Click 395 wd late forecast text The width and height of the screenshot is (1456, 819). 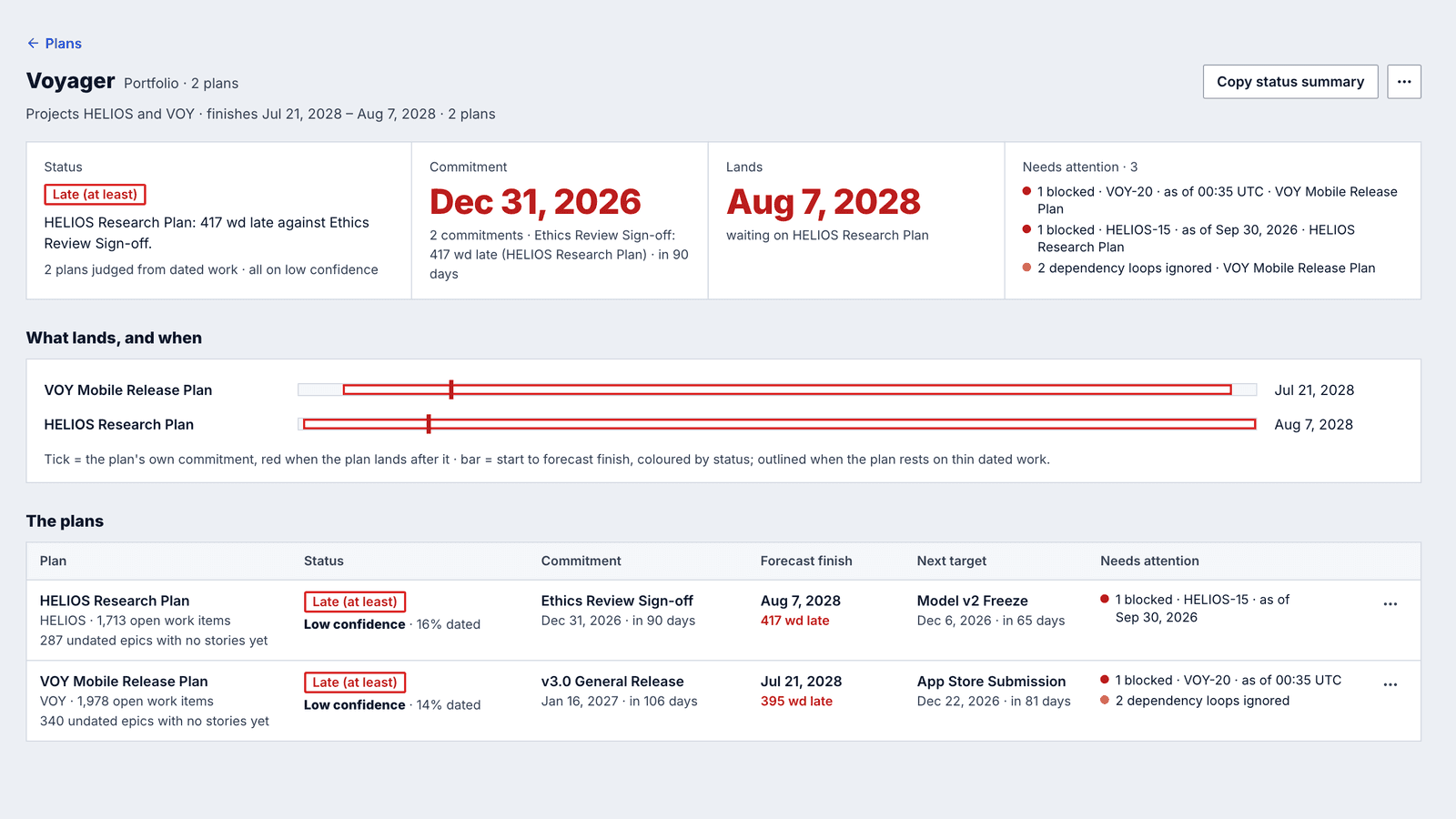click(796, 702)
